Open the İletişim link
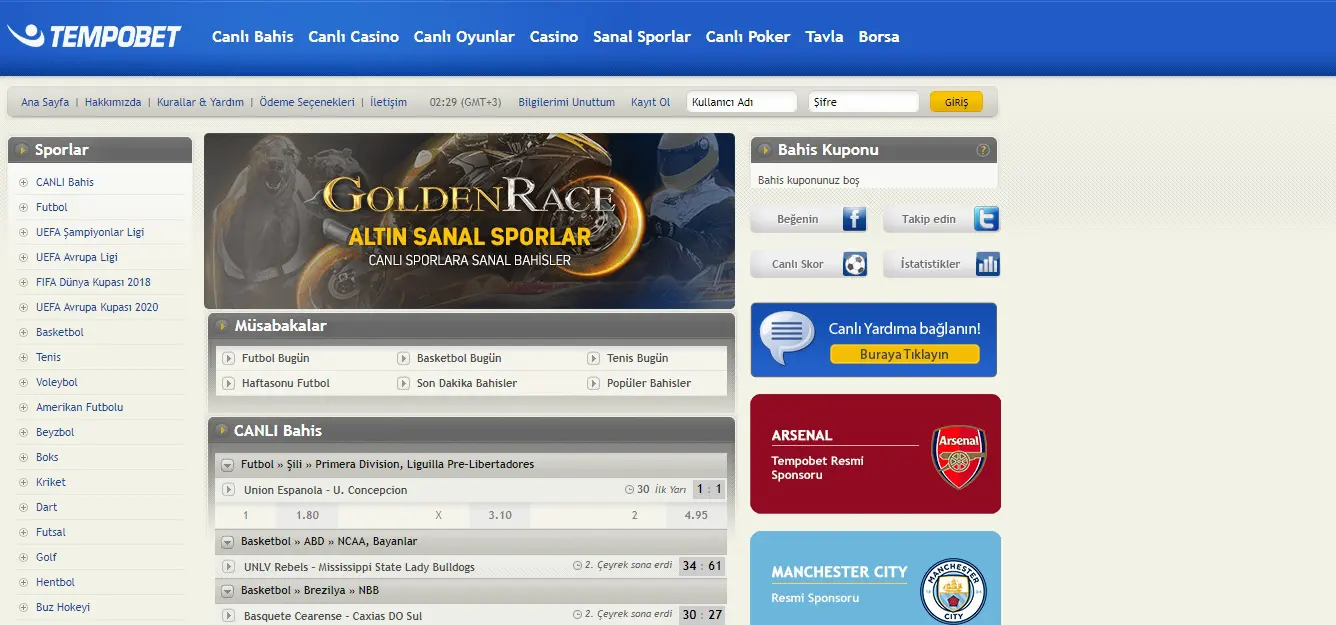This screenshot has height=625, width=1336. [388, 102]
